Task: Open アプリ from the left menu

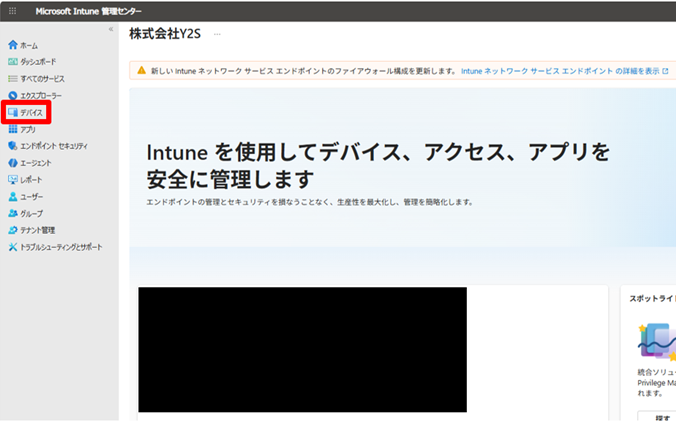Action: point(28,130)
